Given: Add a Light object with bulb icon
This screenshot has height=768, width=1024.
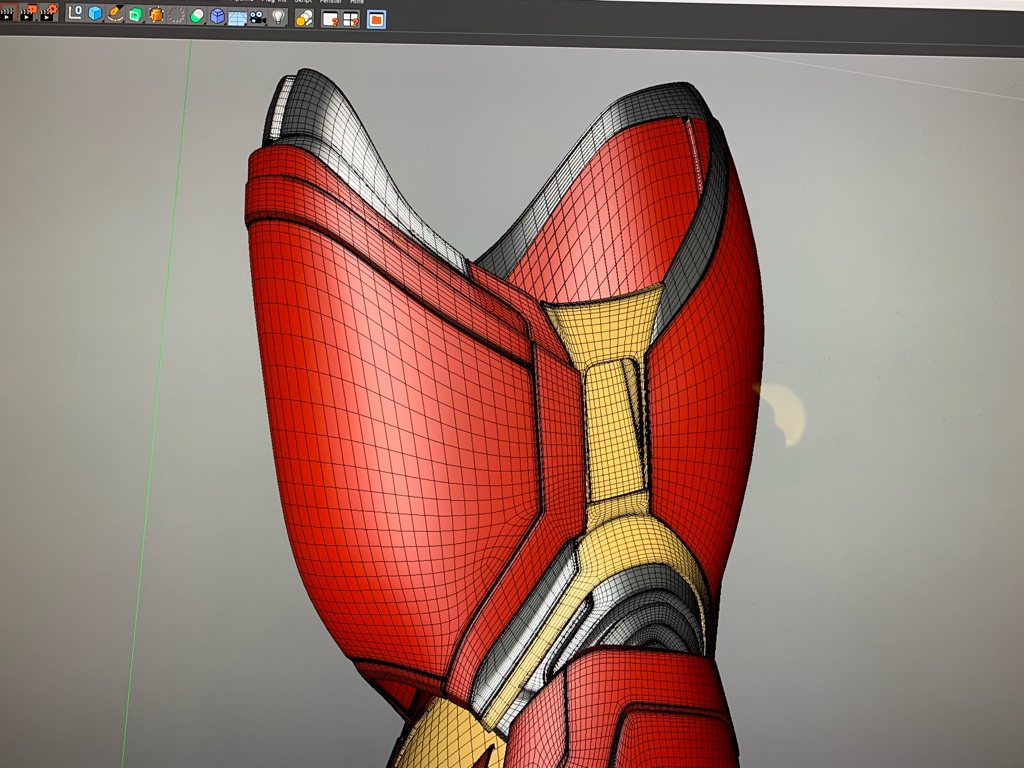Looking at the screenshot, I should coord(278,17).
